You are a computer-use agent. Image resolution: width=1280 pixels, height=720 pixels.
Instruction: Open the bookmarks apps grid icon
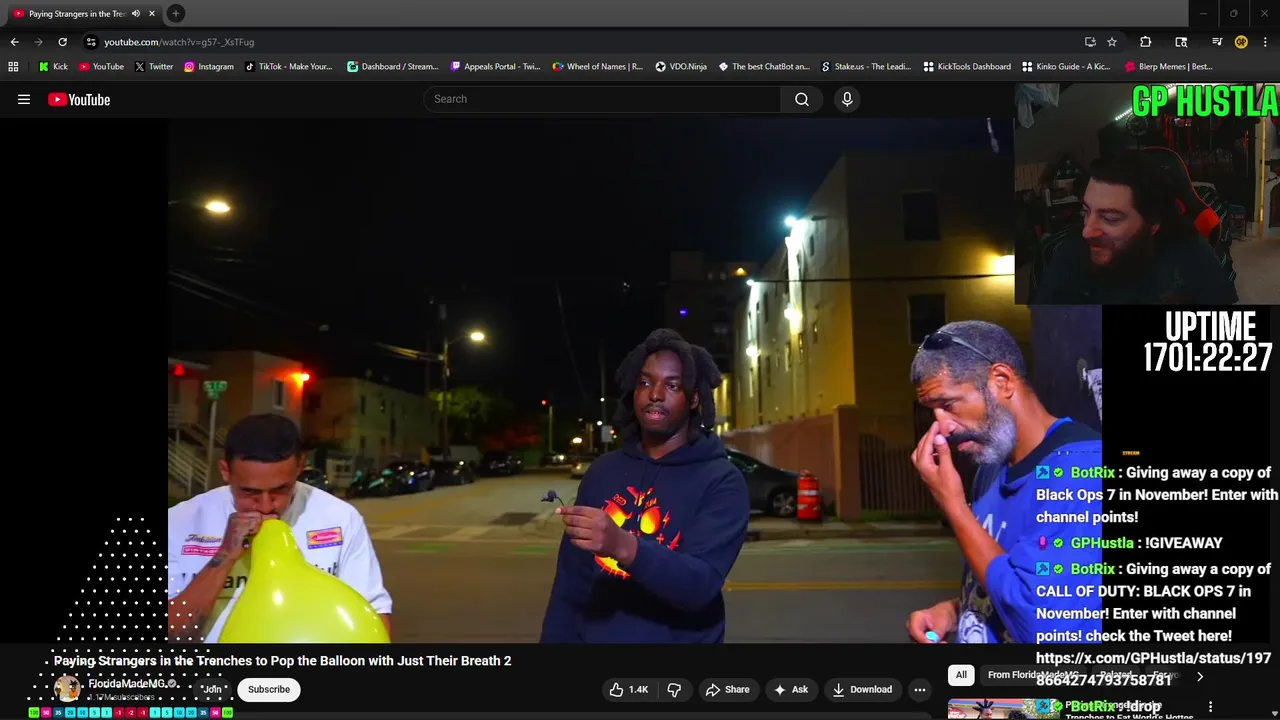[13, 67]
